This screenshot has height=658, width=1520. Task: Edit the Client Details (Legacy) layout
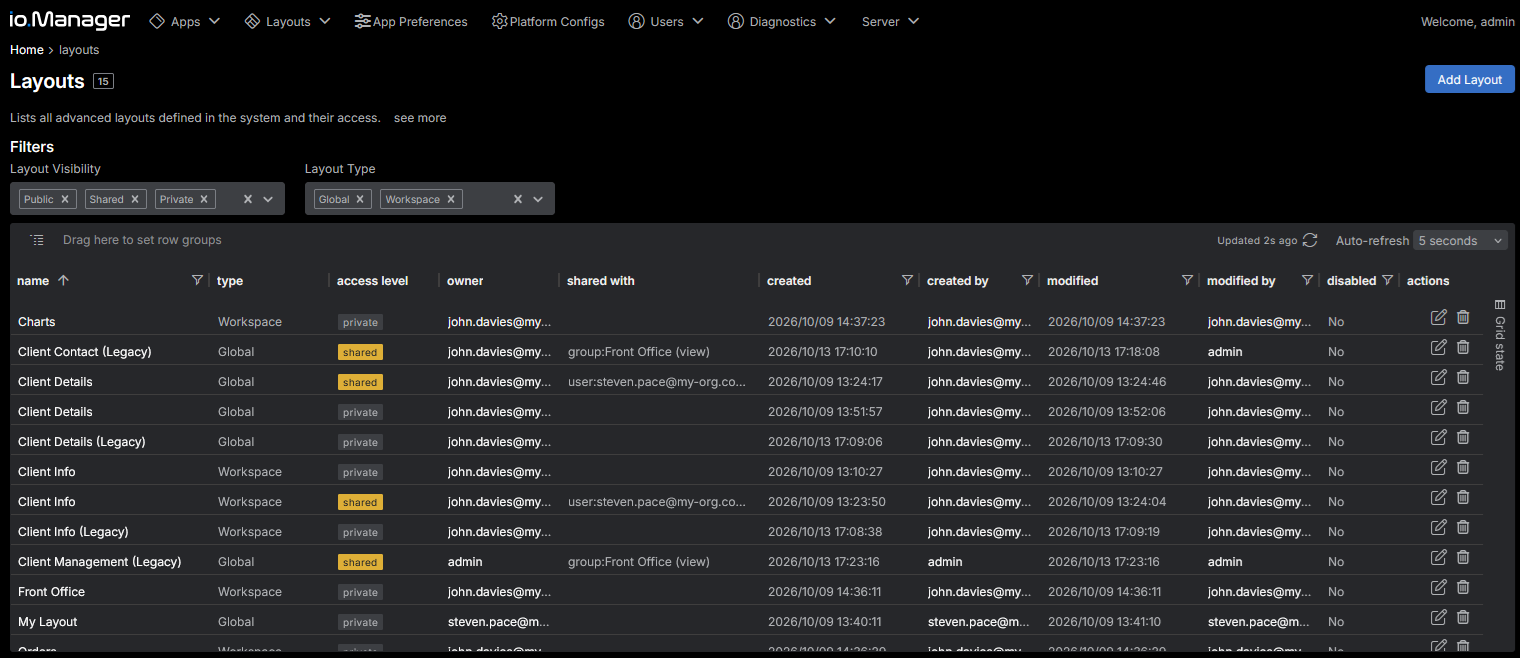click(1439, 438)
